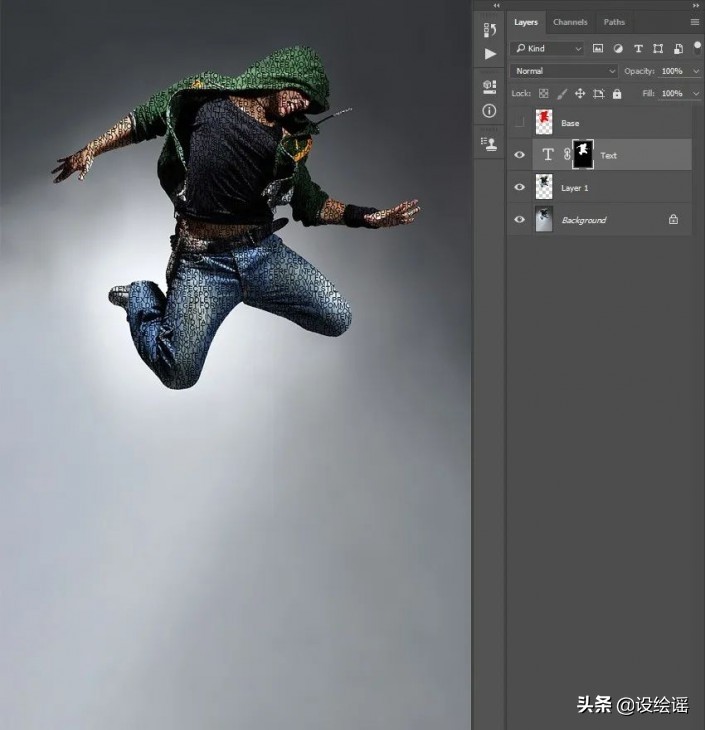
Task: Show the hidden Base layer
Action: (519, 123)
